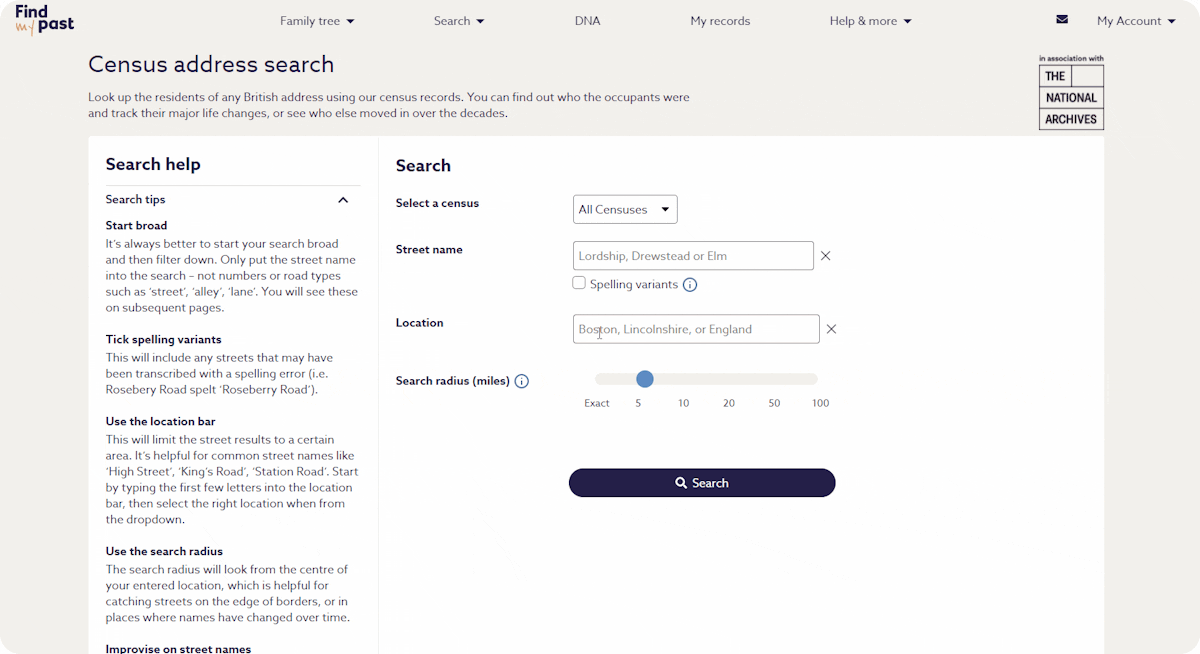Collapse the Search tips section
The height and width of the screenshot is (654, 1200).
(343, 200)
